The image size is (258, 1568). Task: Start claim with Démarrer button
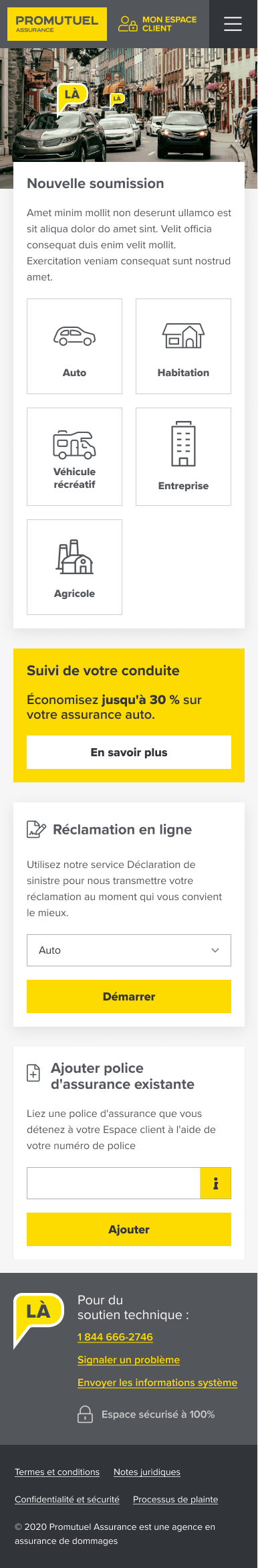pyautogui.click(x=129, y=996)
